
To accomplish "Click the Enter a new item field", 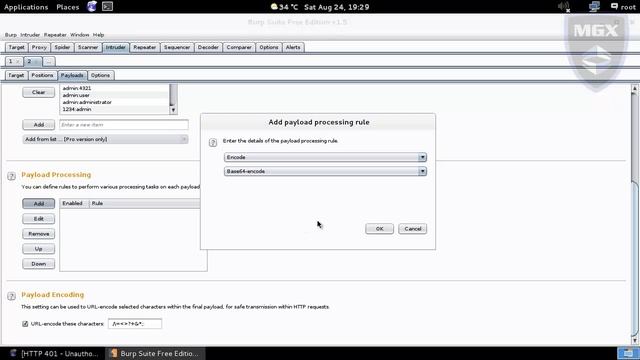I will (124, 124).
